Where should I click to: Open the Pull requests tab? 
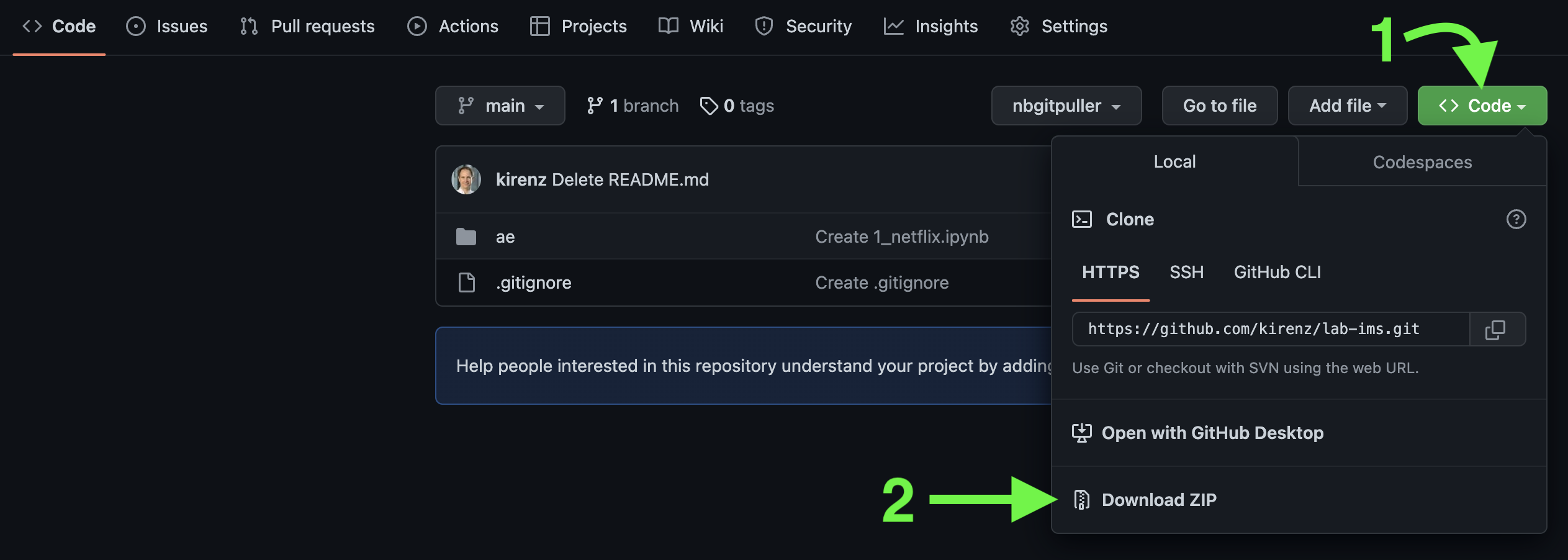[x=307, y=26]
